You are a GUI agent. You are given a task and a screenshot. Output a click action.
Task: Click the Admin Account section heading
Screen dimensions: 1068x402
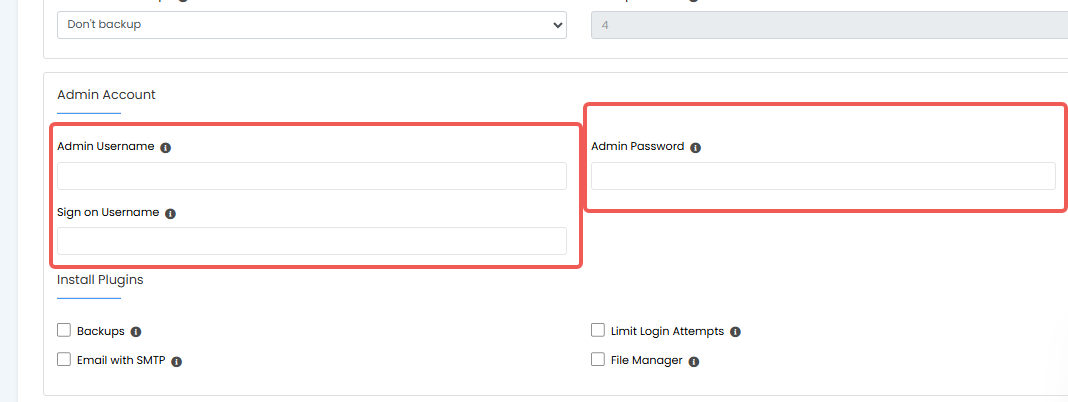pyautogui.click(x=106, y=95)
